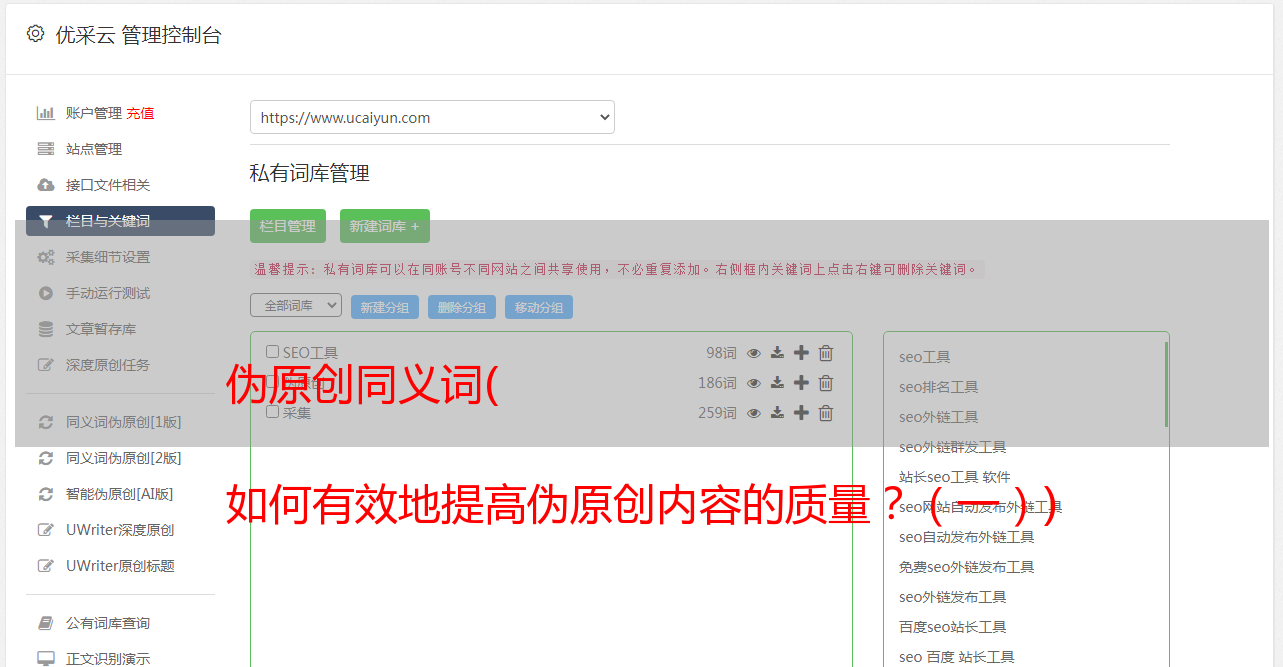Open UWriter深度原创 in the sidebar

[120, 530]
